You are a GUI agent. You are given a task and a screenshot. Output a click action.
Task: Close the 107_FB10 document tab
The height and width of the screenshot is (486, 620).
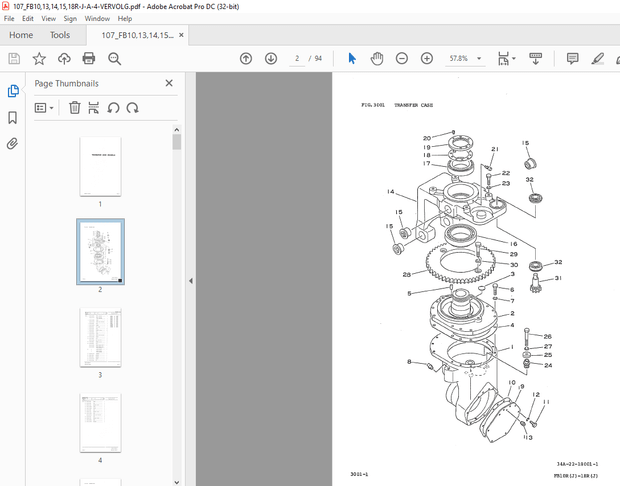point(181,35)
